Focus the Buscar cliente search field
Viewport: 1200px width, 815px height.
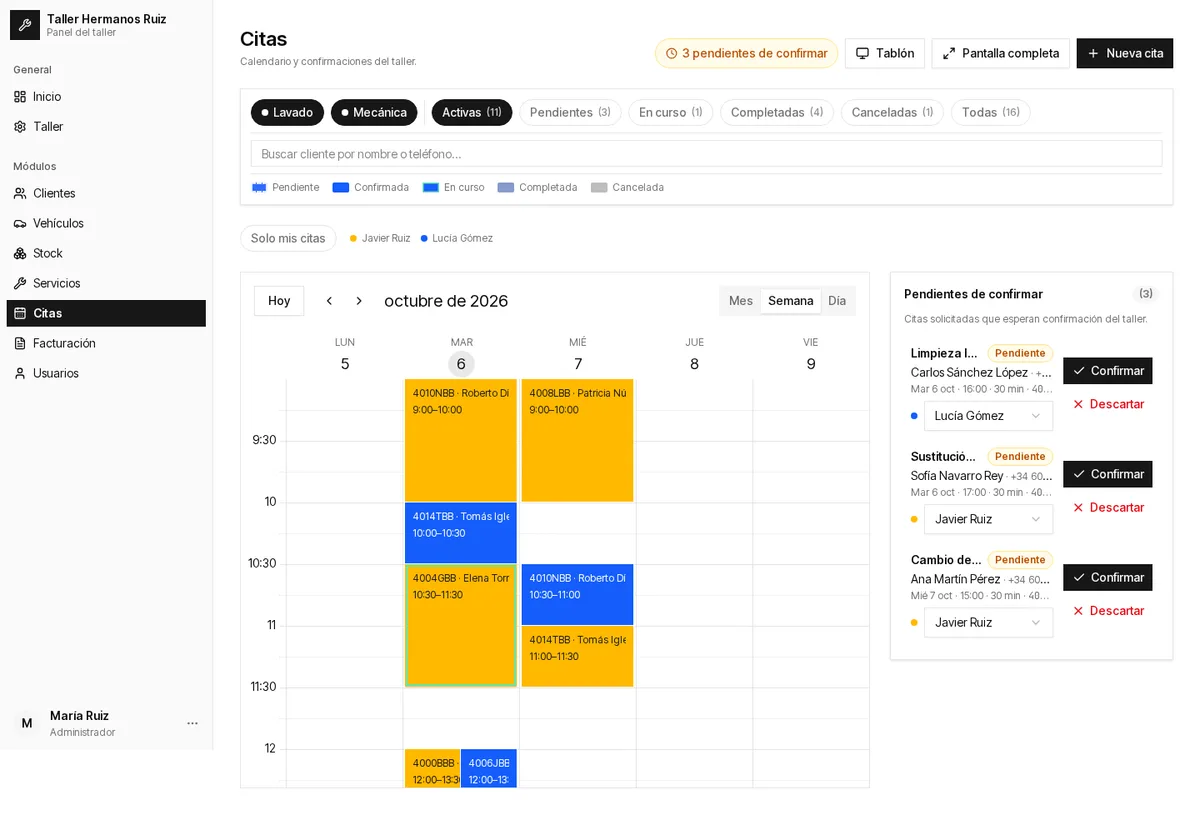706,153
